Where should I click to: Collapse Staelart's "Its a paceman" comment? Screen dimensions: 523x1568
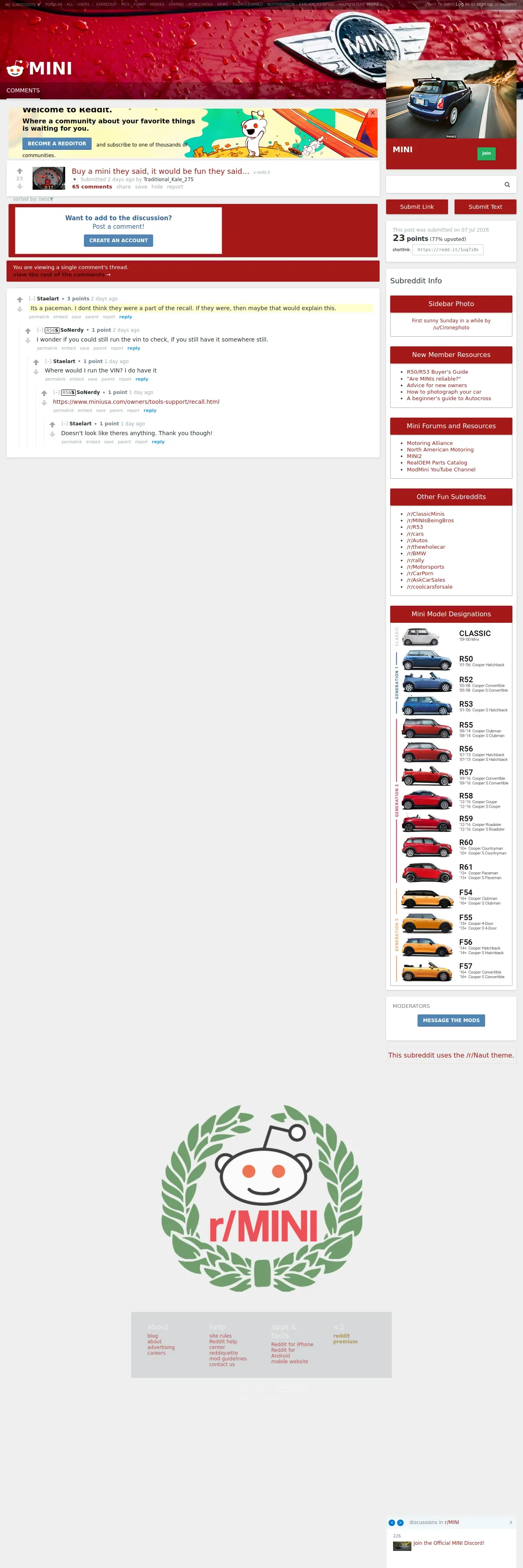32,299
